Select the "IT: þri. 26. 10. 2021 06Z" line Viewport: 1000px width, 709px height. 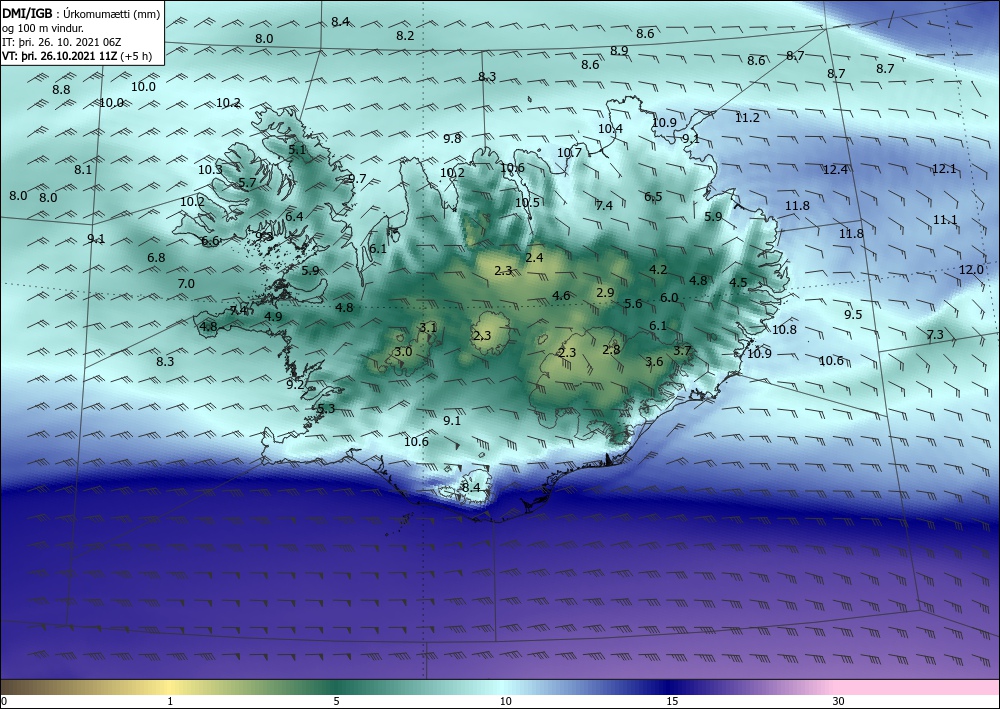coord(61,42)
